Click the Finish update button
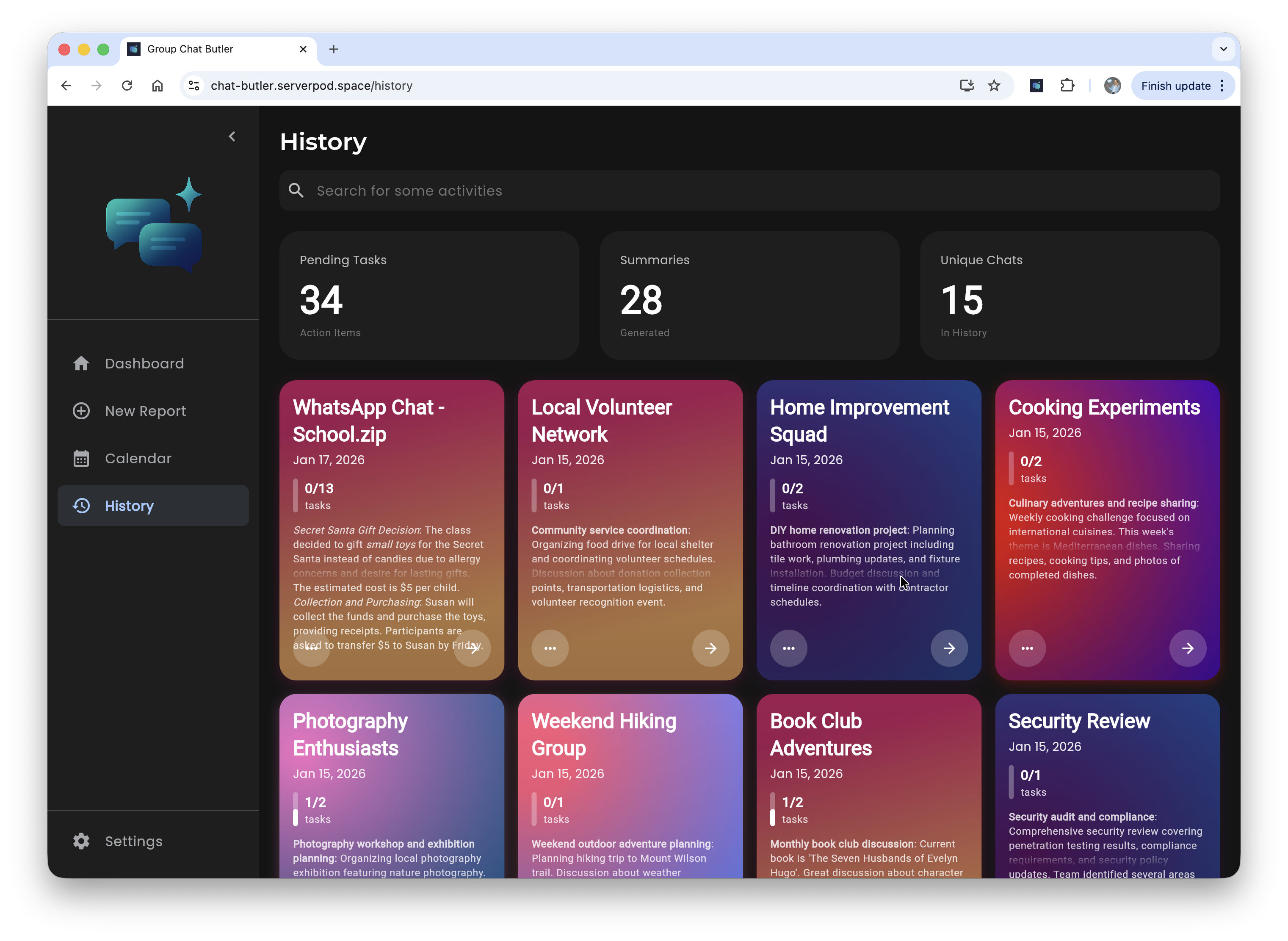Viewport: 1288px width, 941px height. [x=1175, y=86]
